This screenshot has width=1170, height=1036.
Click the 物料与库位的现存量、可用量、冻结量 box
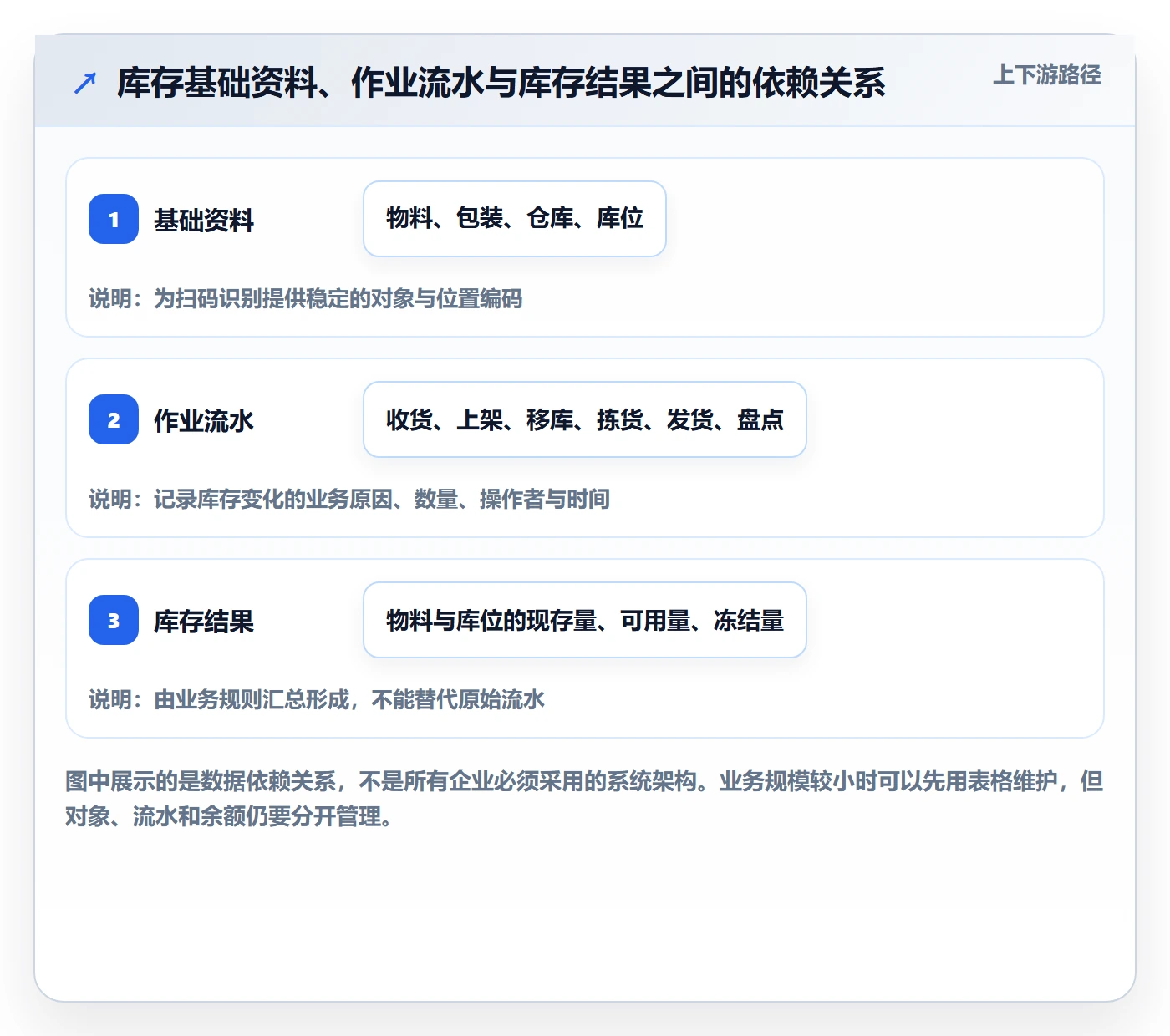585,620
